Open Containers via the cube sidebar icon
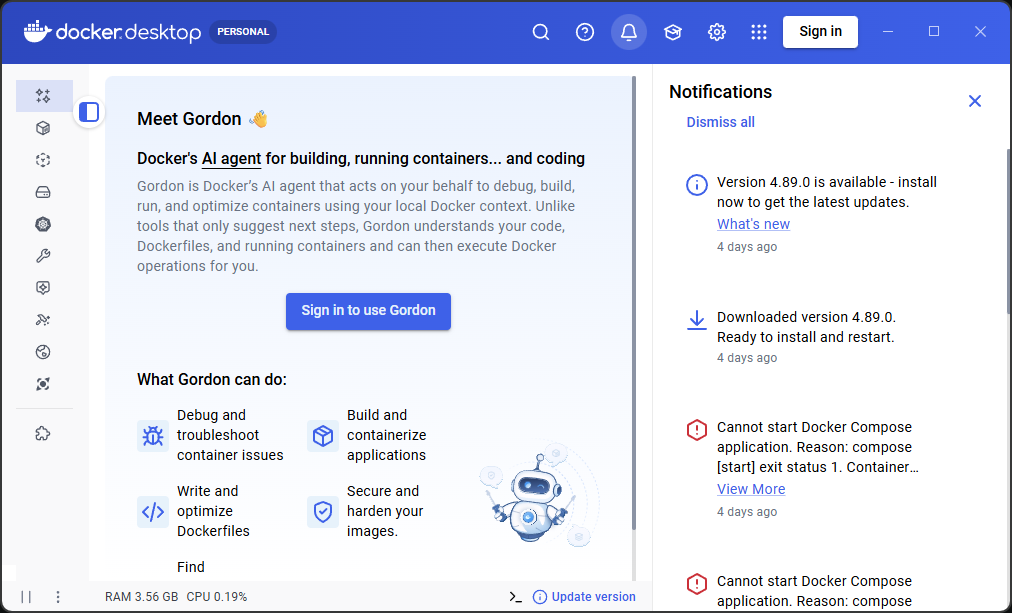 coord(43,128)
